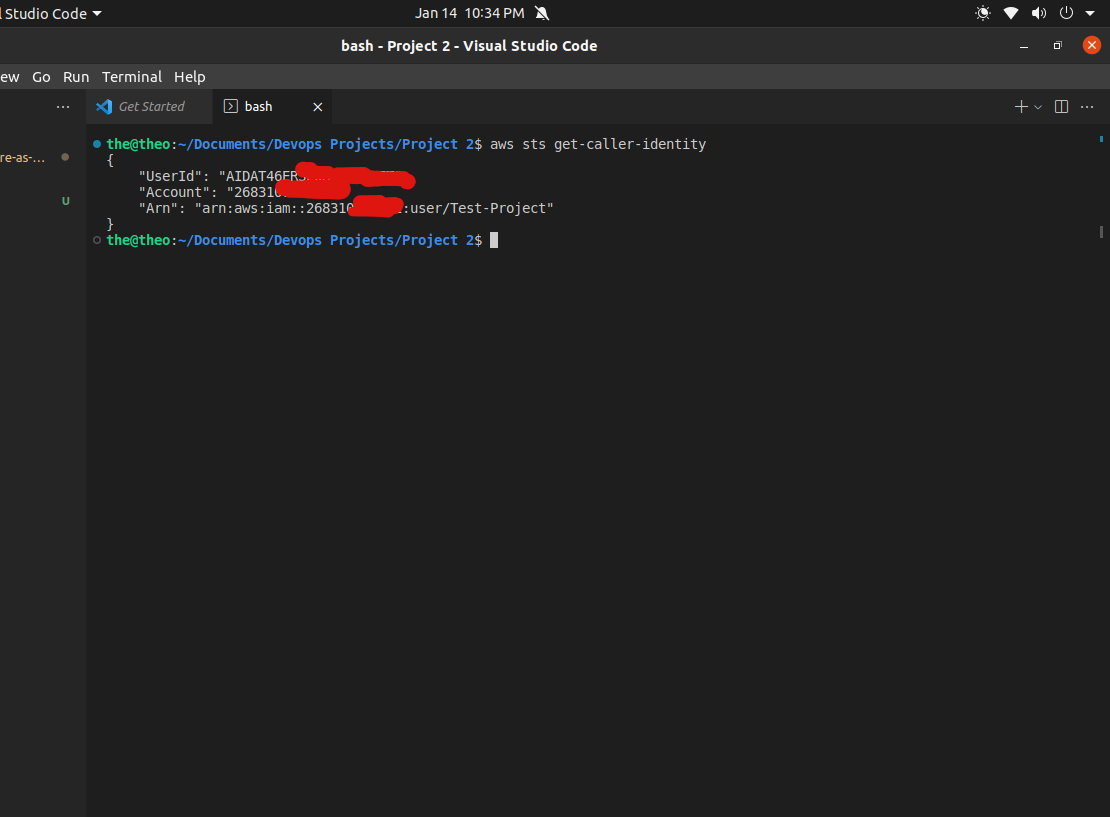Close the bash terminal tab

(318, 107)
